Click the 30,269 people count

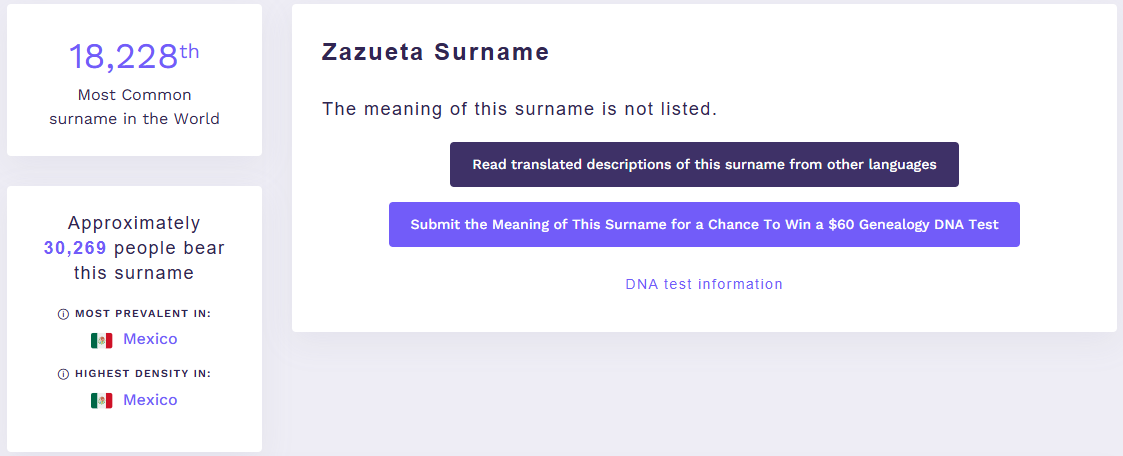(75, 248)
